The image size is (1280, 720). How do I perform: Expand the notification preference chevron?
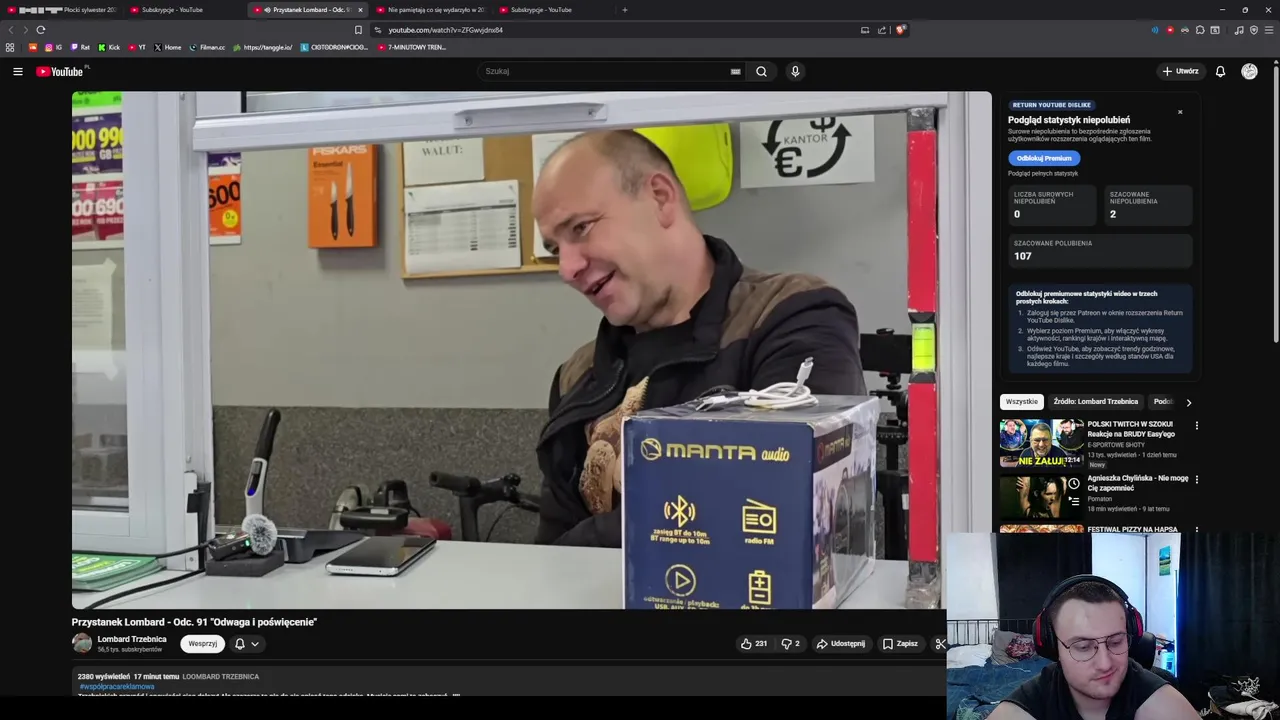point(255,644)
